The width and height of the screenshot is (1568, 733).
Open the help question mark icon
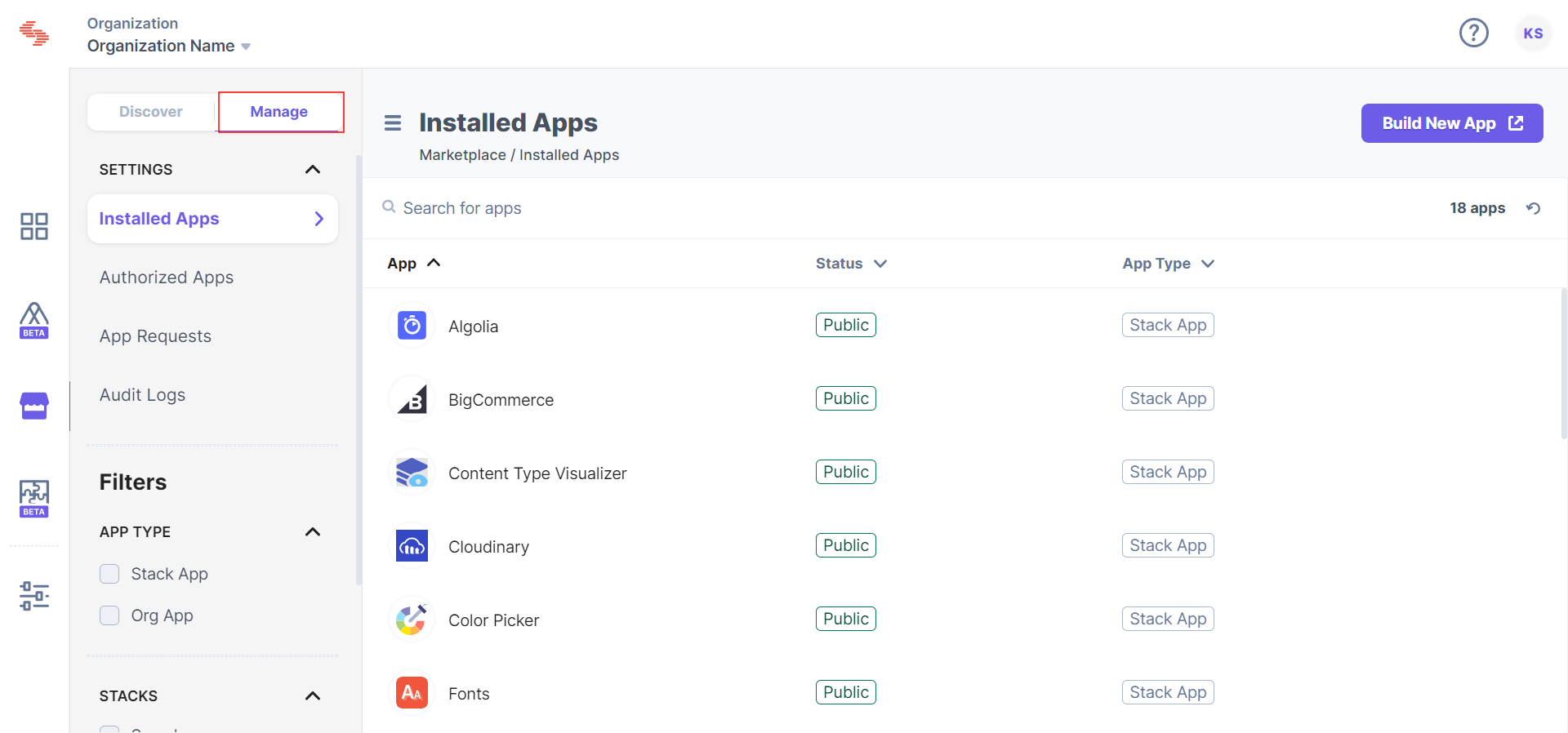(x=1474, y=33)
